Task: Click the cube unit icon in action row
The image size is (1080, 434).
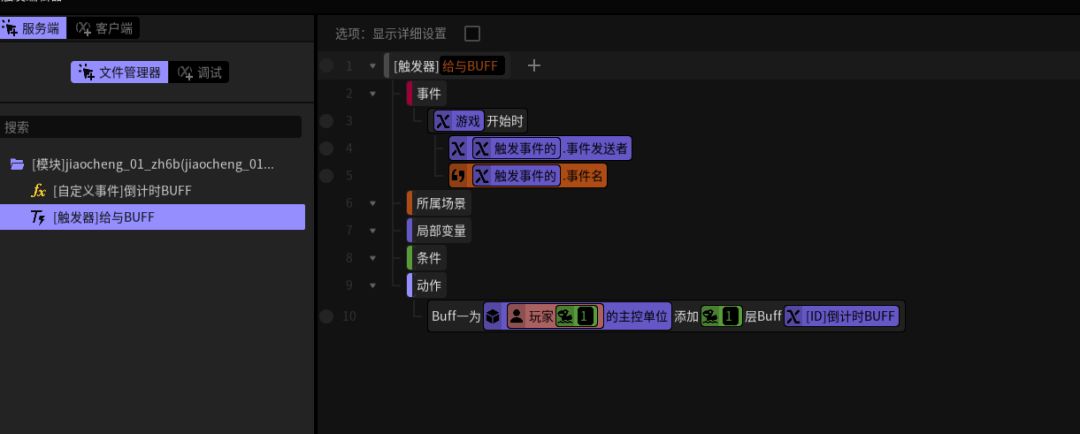Action: coord(493,316)
